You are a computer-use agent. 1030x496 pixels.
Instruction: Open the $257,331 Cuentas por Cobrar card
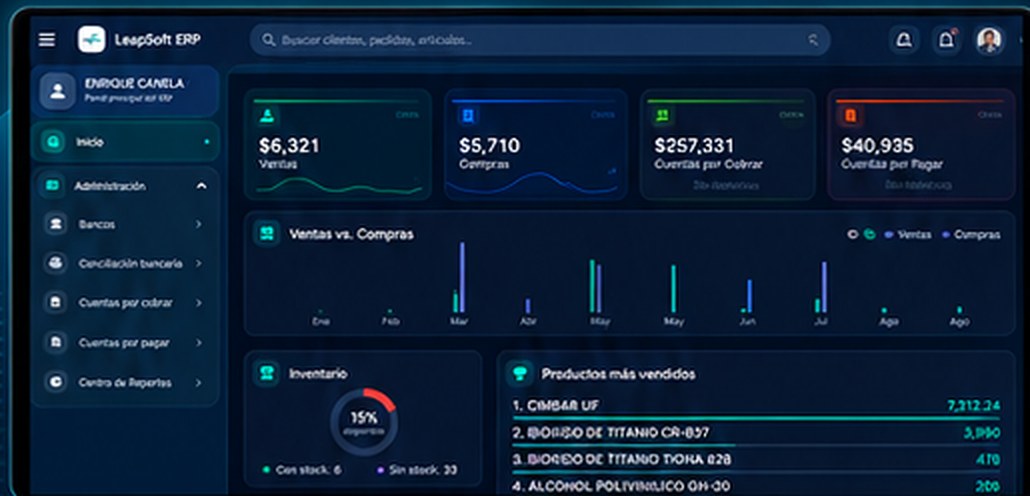pyautogui.click(x=727, y=145)
